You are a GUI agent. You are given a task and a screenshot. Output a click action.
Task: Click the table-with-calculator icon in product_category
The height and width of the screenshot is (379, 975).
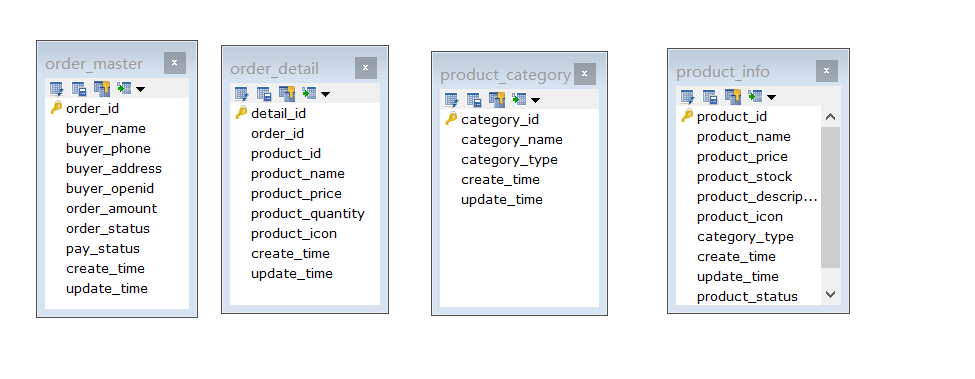(x=474, y=99)
